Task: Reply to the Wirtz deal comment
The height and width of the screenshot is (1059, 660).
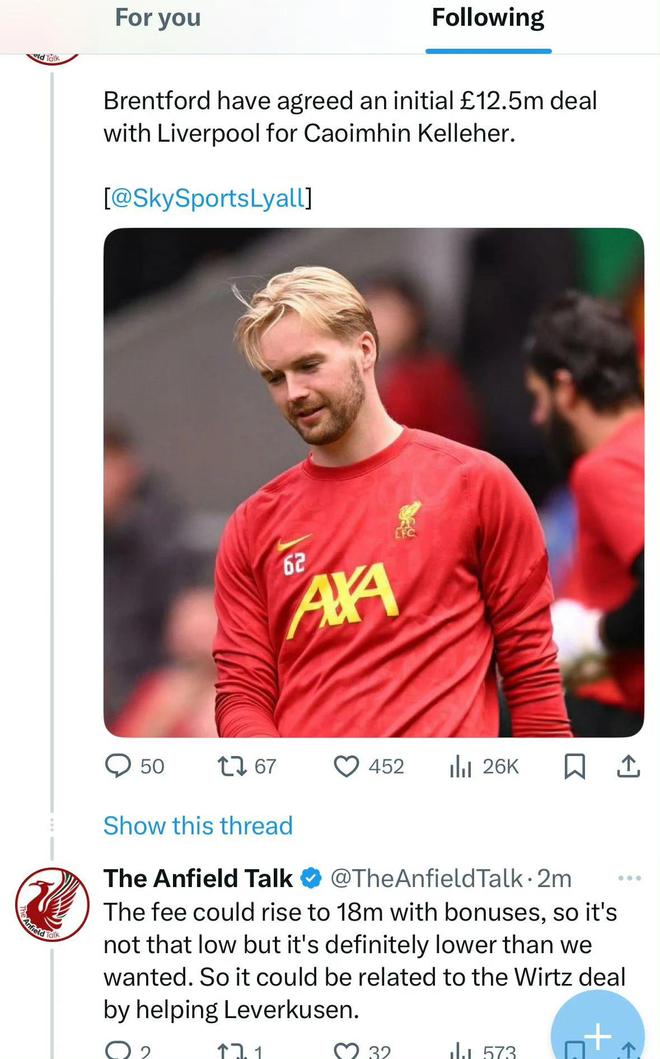Action: (119, 1051)
